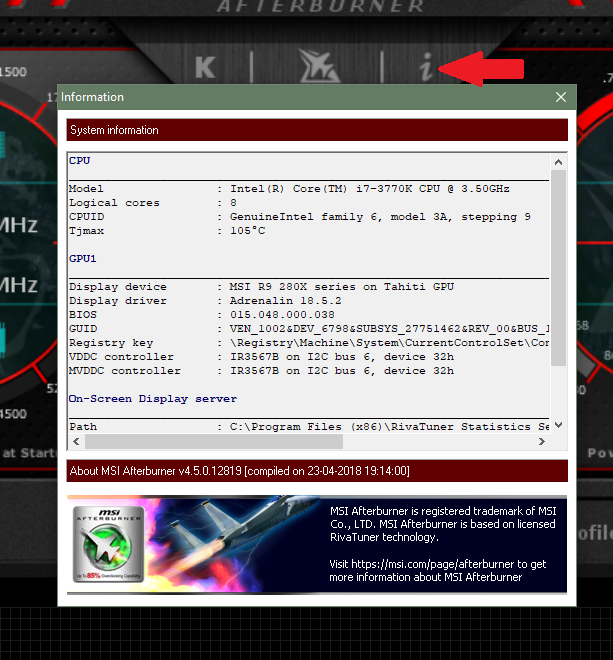This screenshot has width=613, height=660.
Task: Click the horizontal scrollbar left arrow
Action: coord(76,442)
